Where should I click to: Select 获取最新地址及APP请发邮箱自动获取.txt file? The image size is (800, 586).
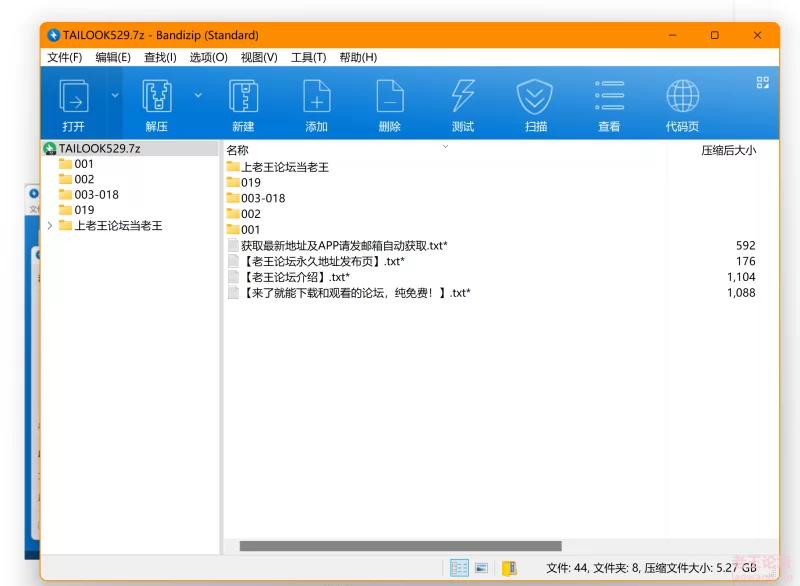[x=344, y=245]
